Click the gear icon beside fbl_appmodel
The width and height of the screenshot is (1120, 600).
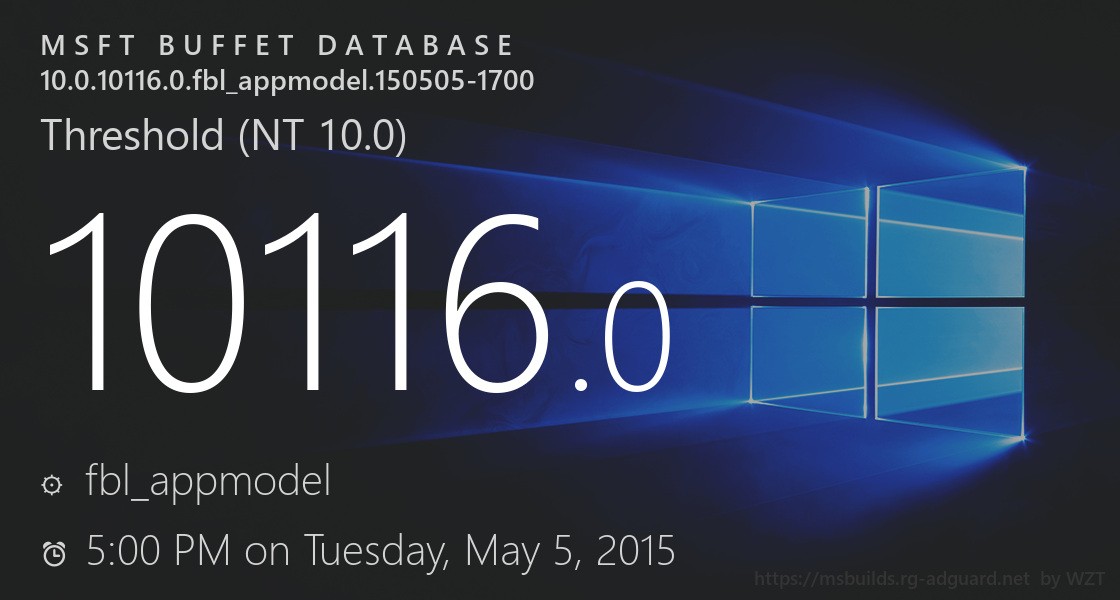(52, 485)
